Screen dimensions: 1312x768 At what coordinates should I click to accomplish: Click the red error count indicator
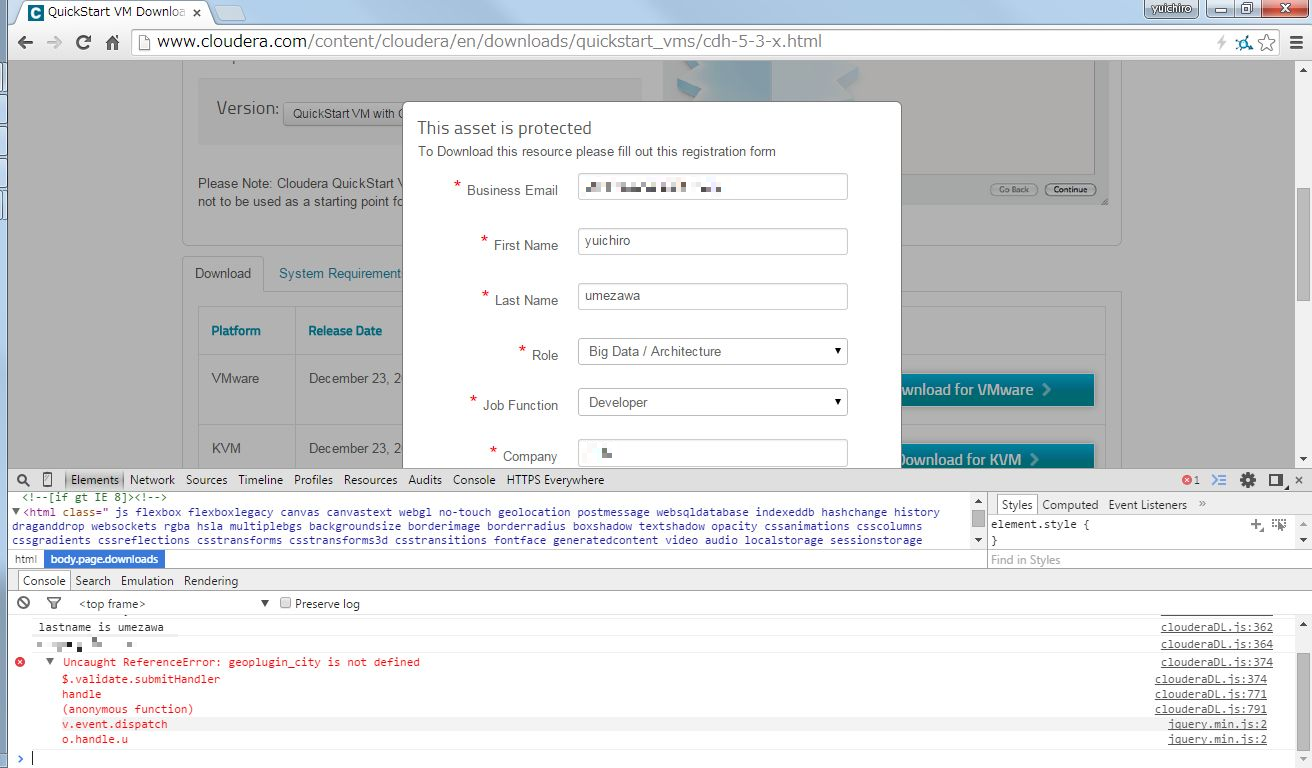point(1191,480)
